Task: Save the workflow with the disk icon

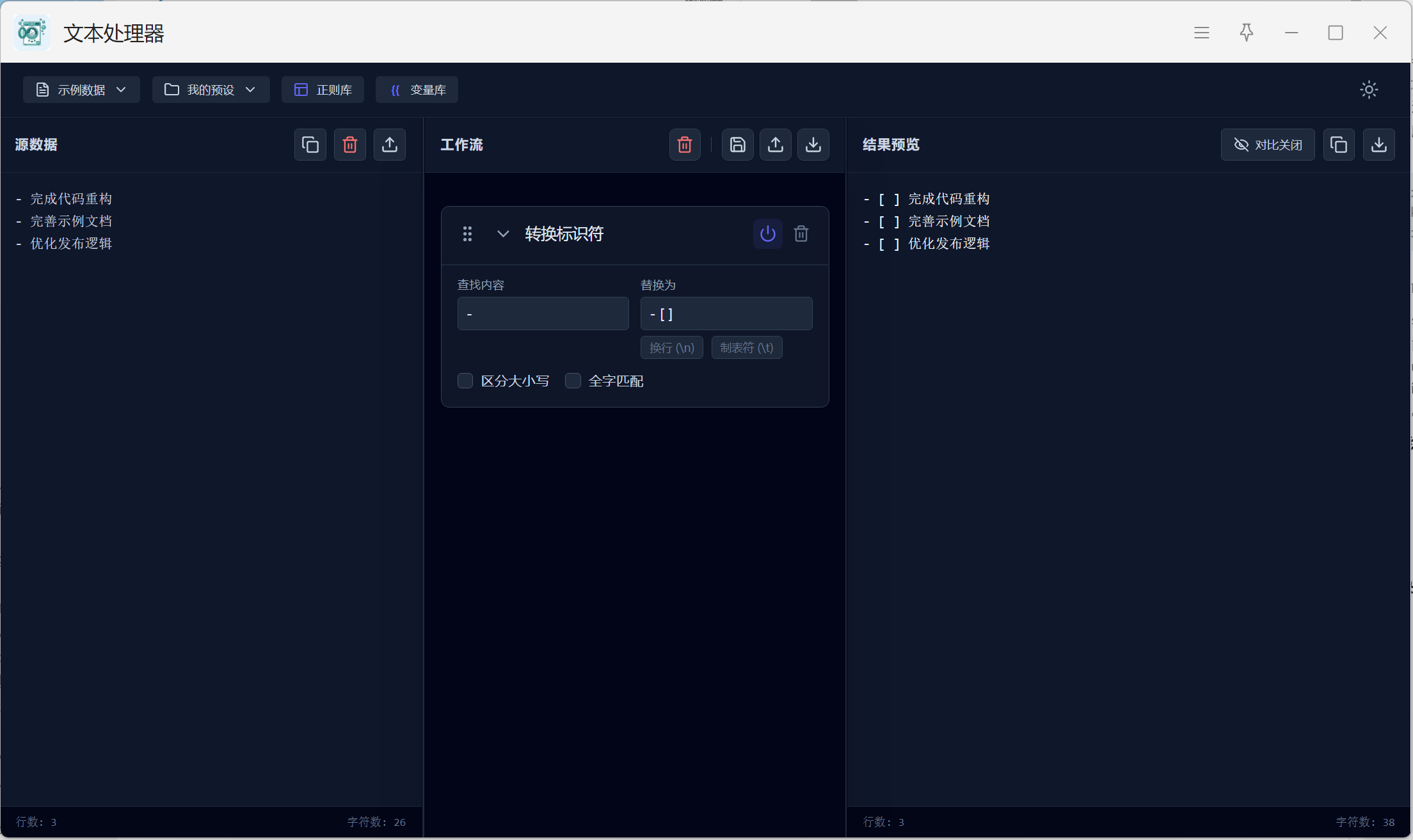Action: (x=737, y=145)
